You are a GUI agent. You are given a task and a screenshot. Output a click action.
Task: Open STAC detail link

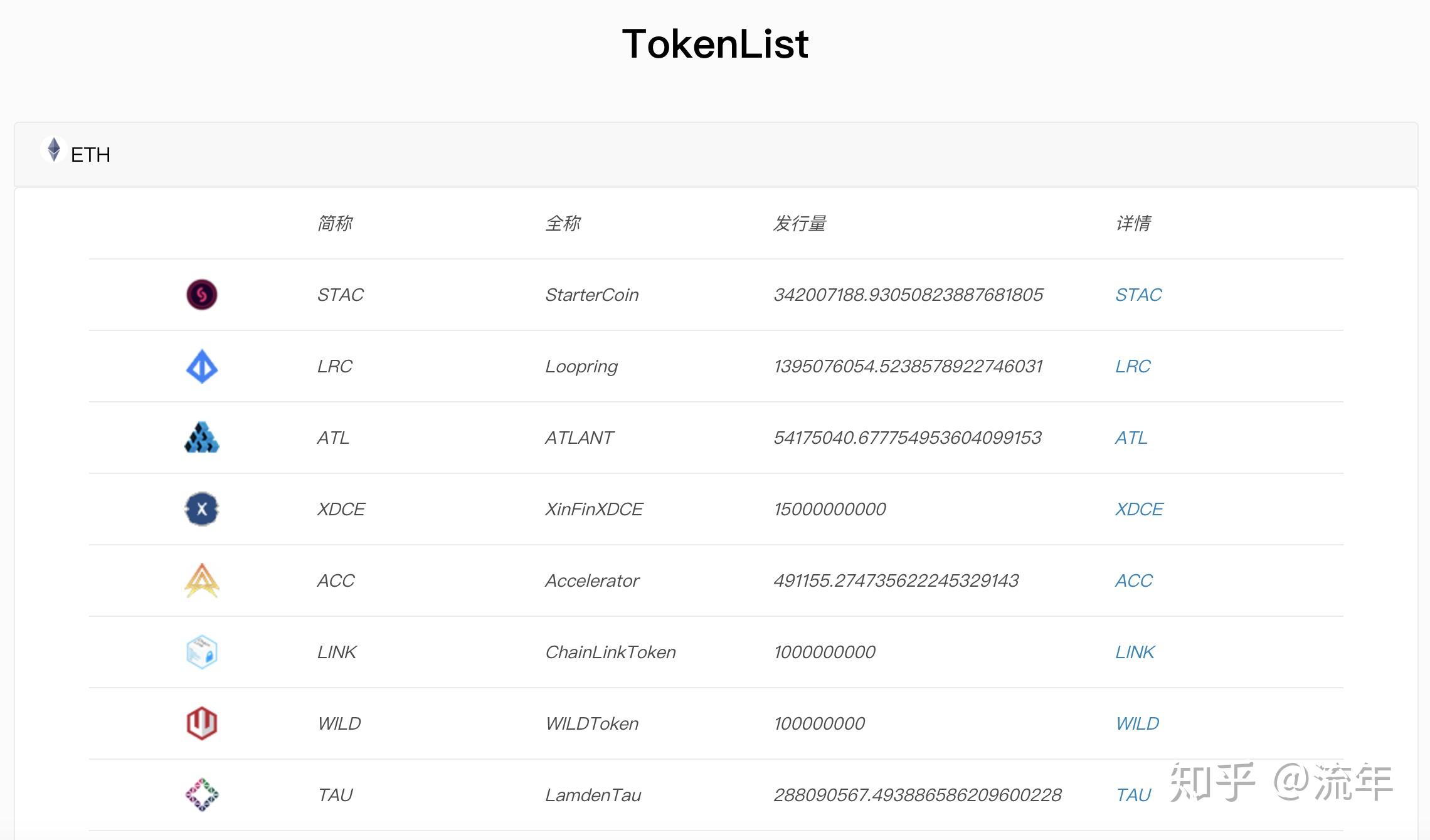point(1138,295)
